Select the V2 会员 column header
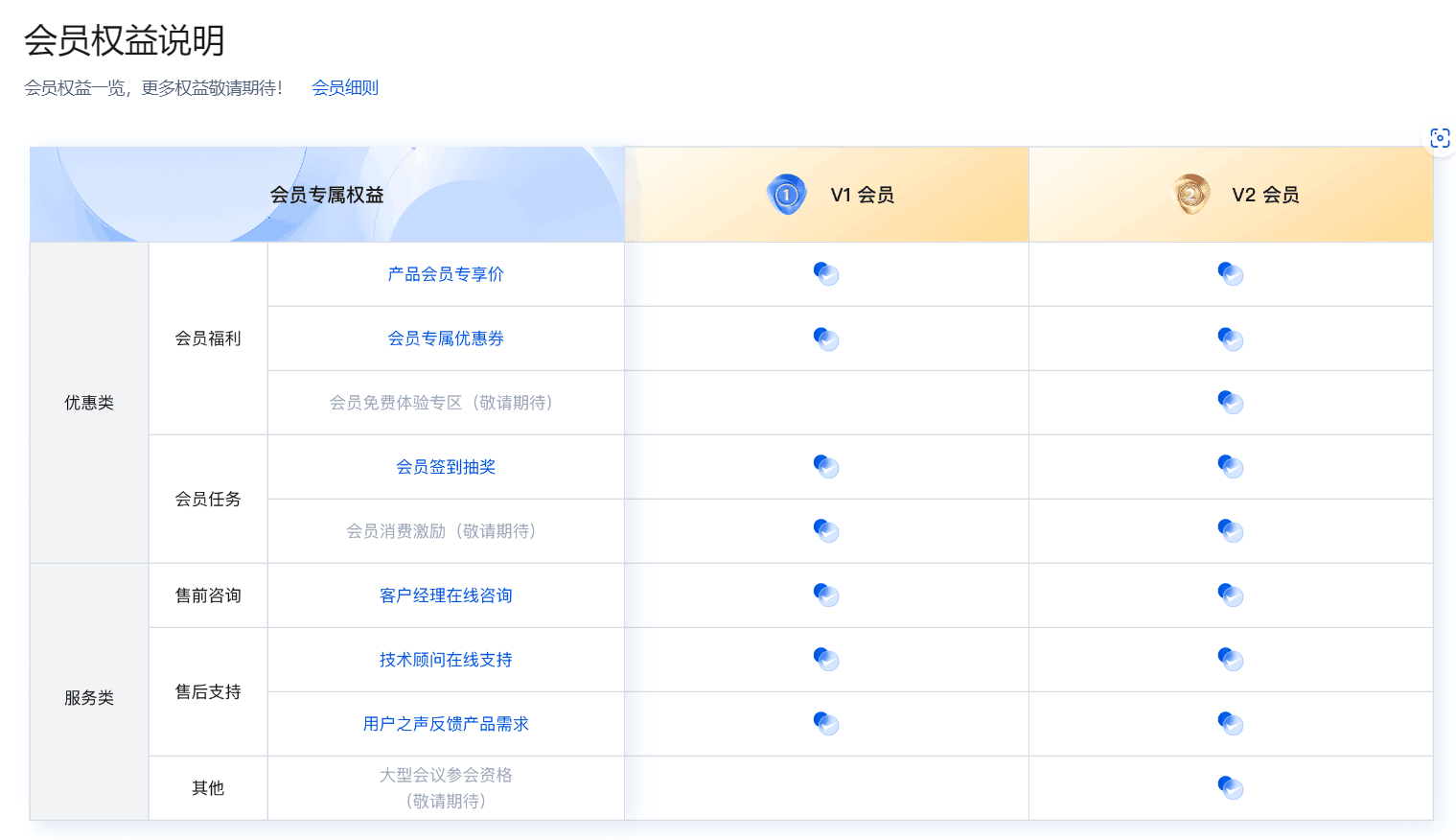The width and height of the screenshot is (1456, 840). [1264, 195]
